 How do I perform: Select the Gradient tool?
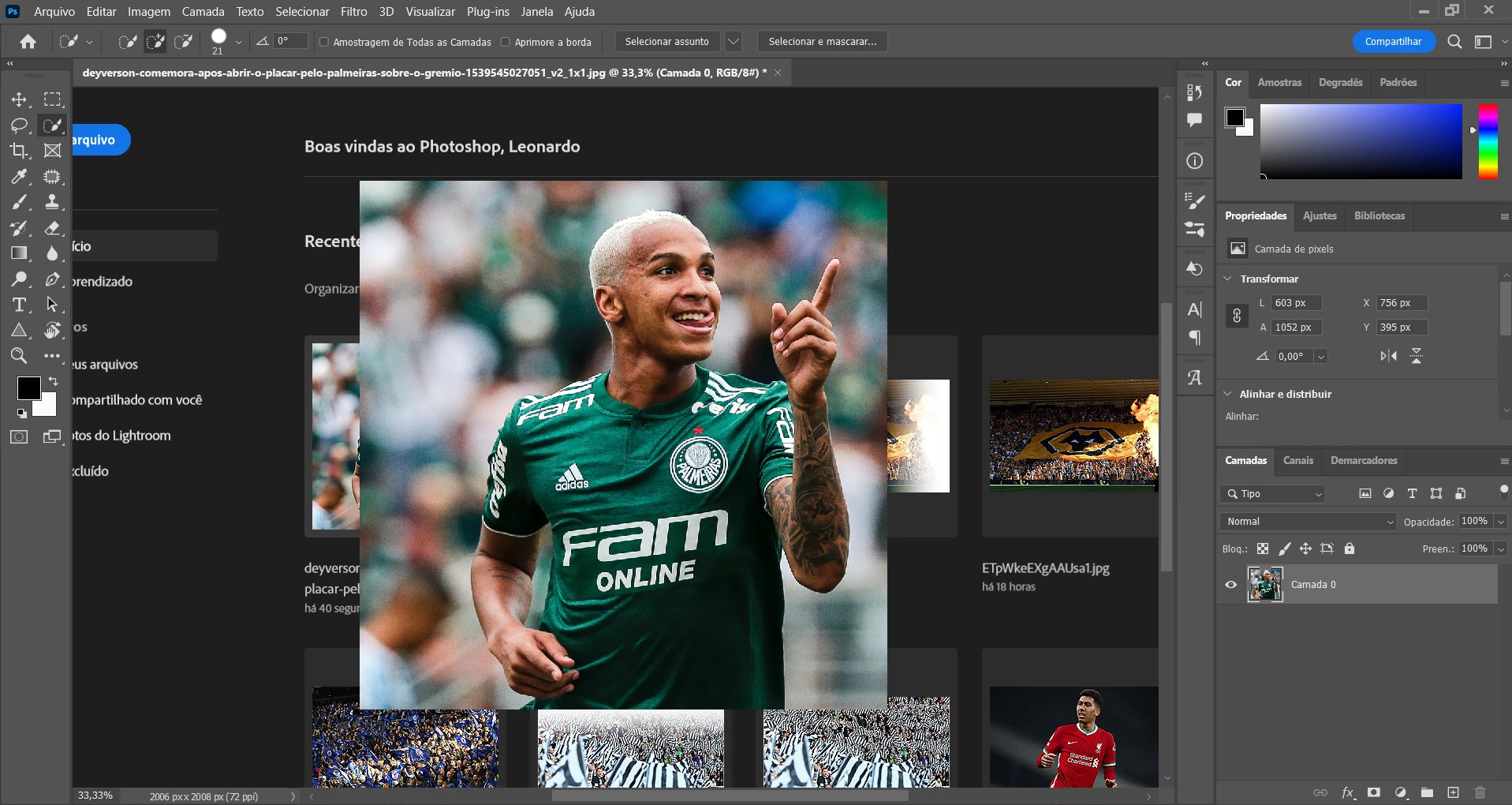19,253
